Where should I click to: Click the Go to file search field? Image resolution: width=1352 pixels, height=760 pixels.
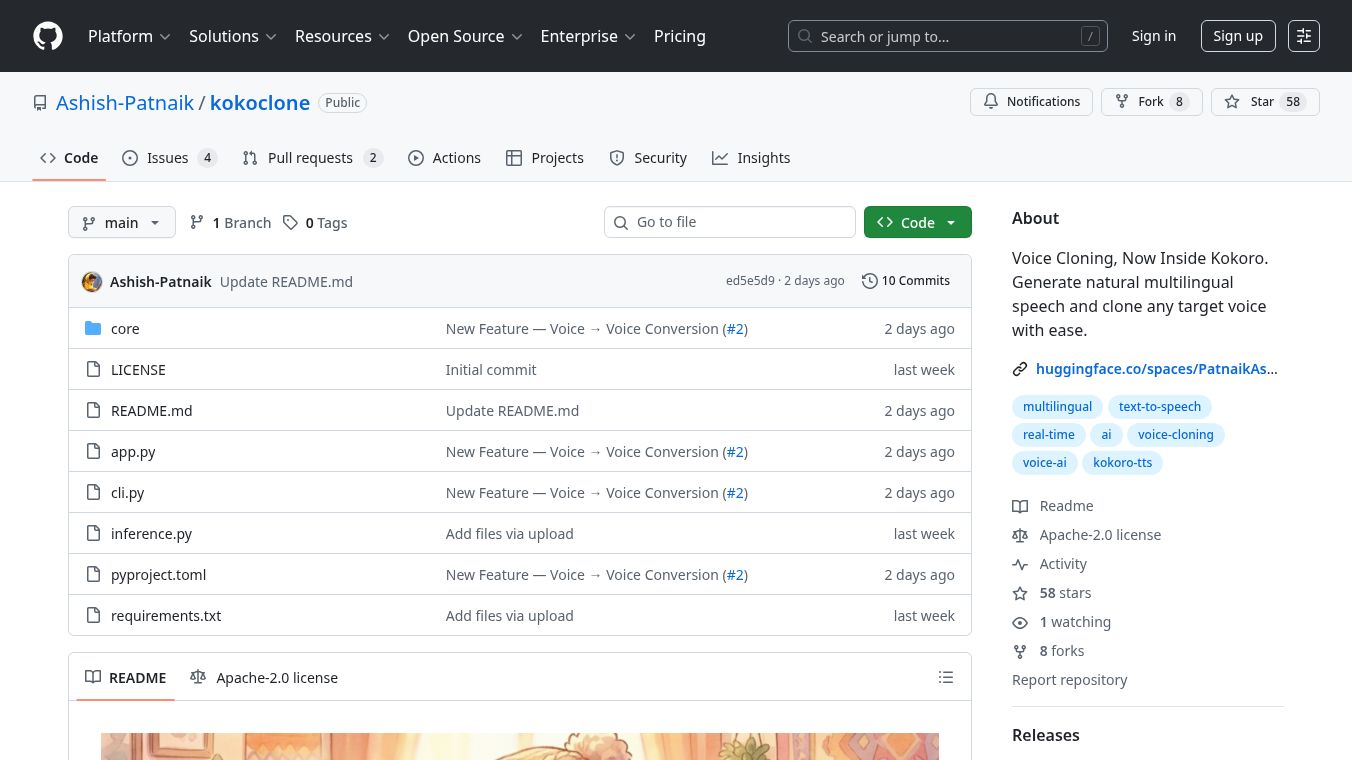(x=740, y=222)
